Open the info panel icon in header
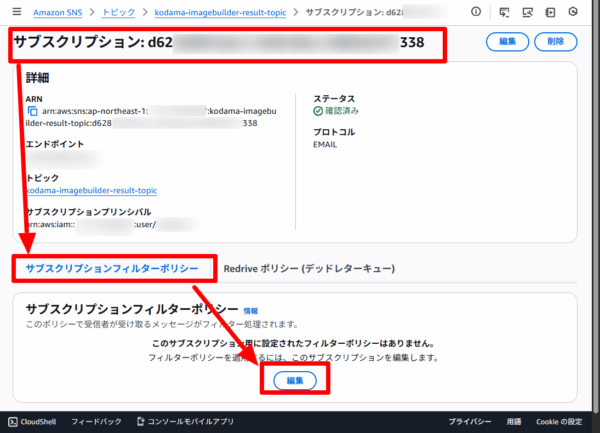600x433 pixels. point(476,12)
